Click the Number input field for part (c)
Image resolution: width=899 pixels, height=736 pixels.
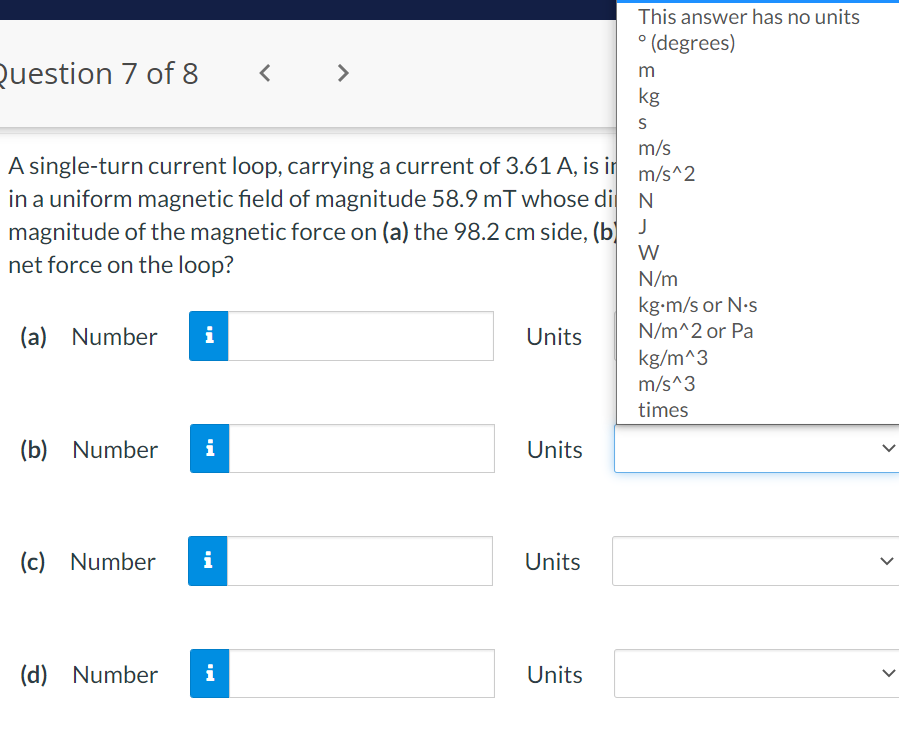(x=360, y=561)
